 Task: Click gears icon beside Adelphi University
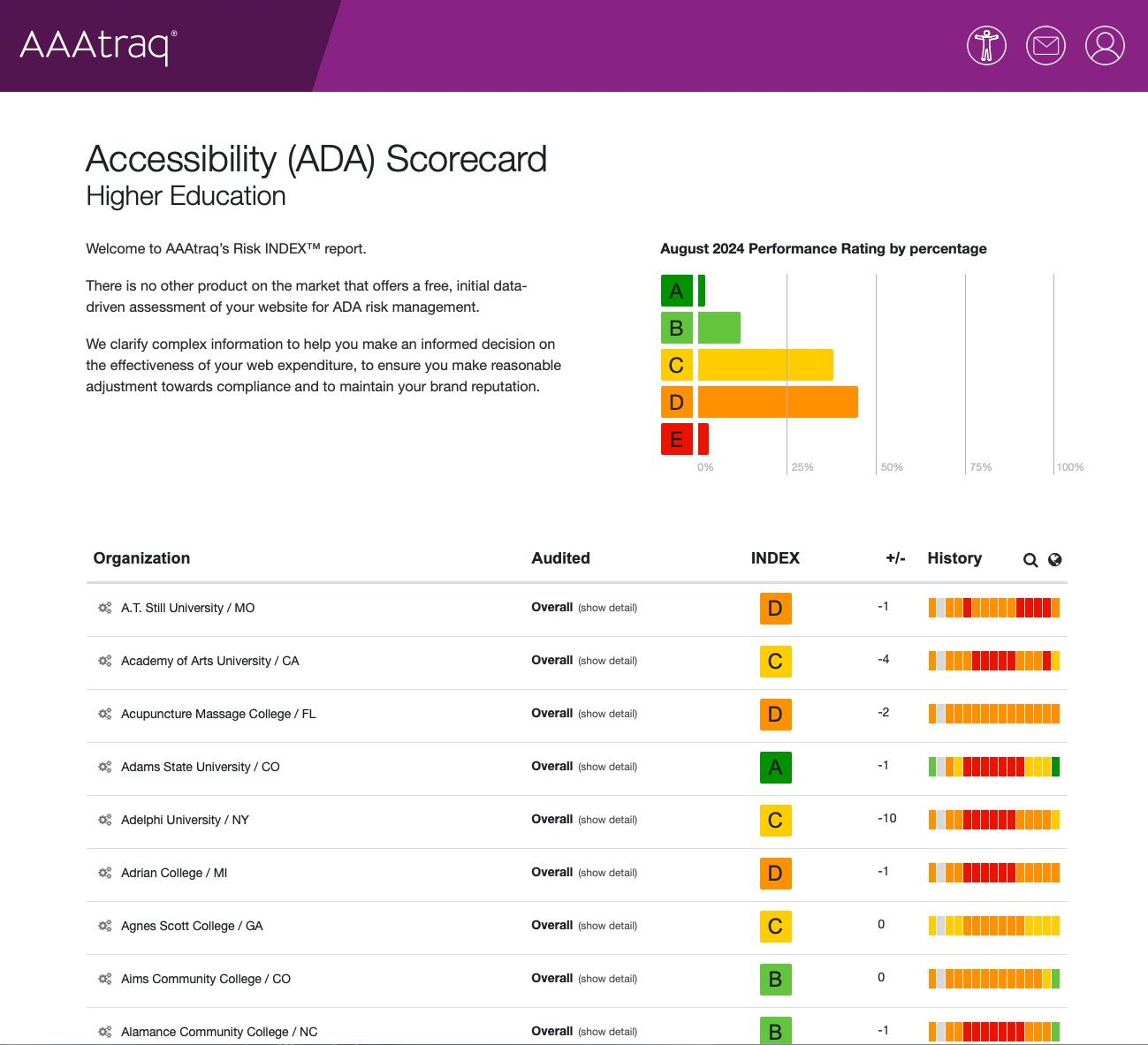pyautogui.click(x=105, y=820)
